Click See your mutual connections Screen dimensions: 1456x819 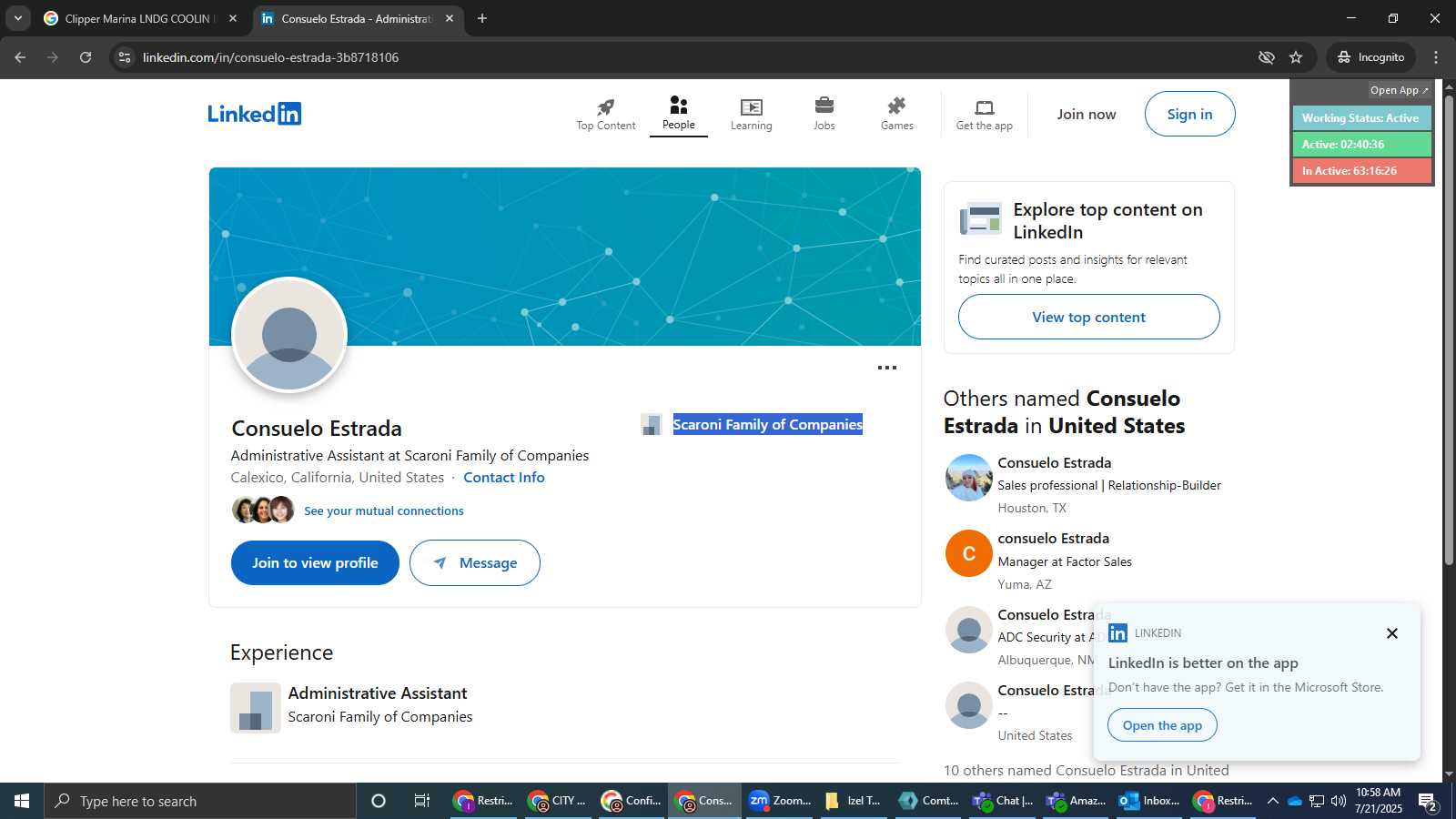click(383, 511)
